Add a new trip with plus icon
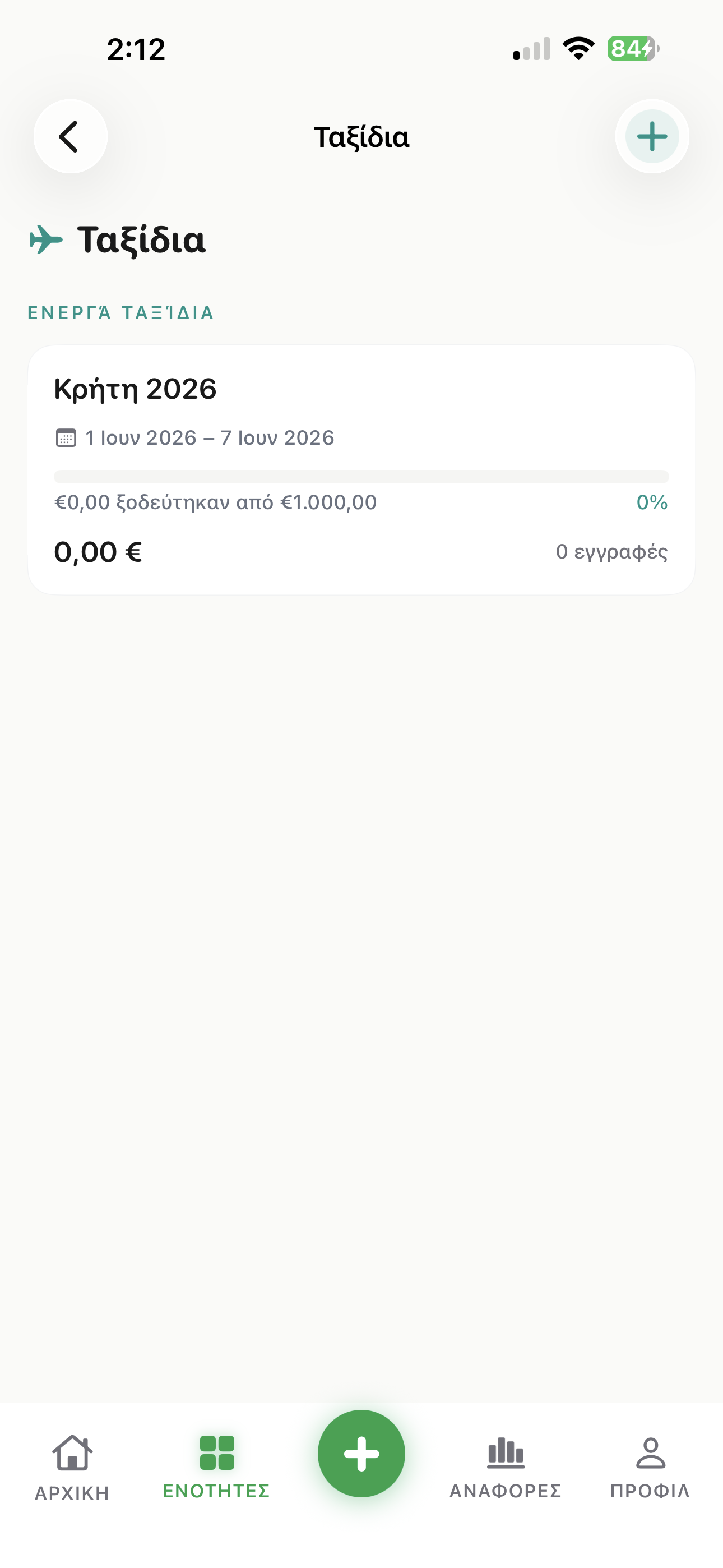Screen dimensions: 723x1568 [652, 136]
